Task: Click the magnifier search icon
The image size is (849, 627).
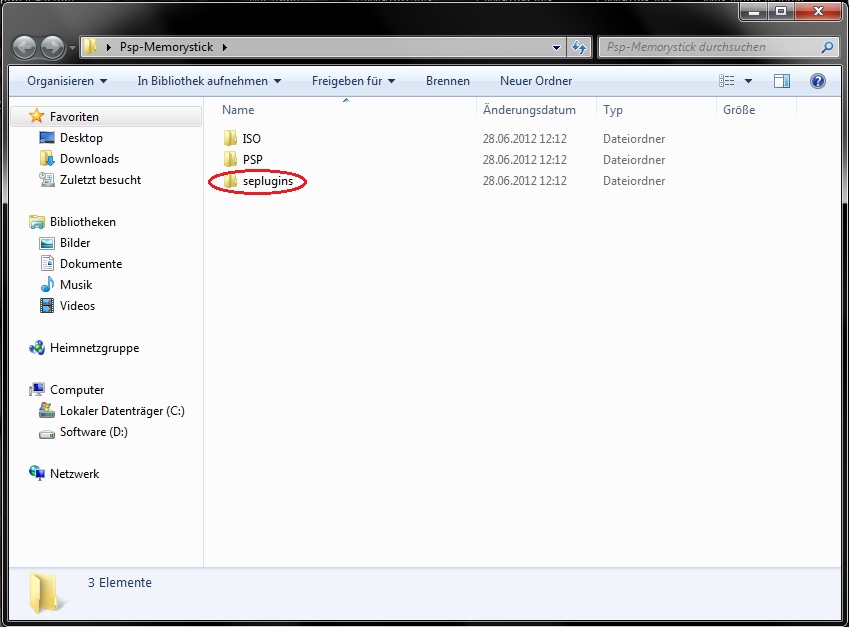Action: [827, 48]
